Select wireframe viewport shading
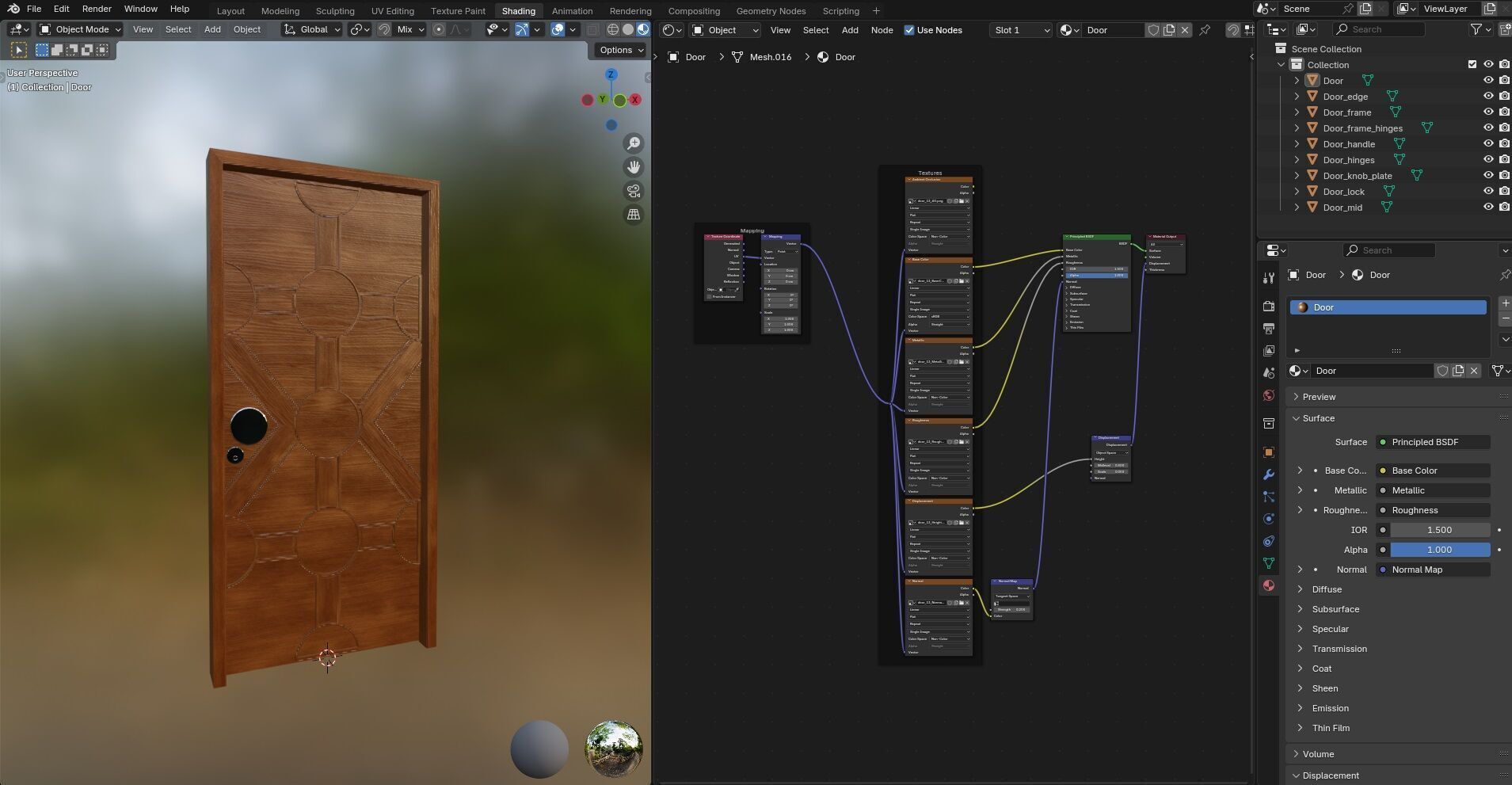The height and width of the screenshot is (785, 1512). (x=613, y=29)
